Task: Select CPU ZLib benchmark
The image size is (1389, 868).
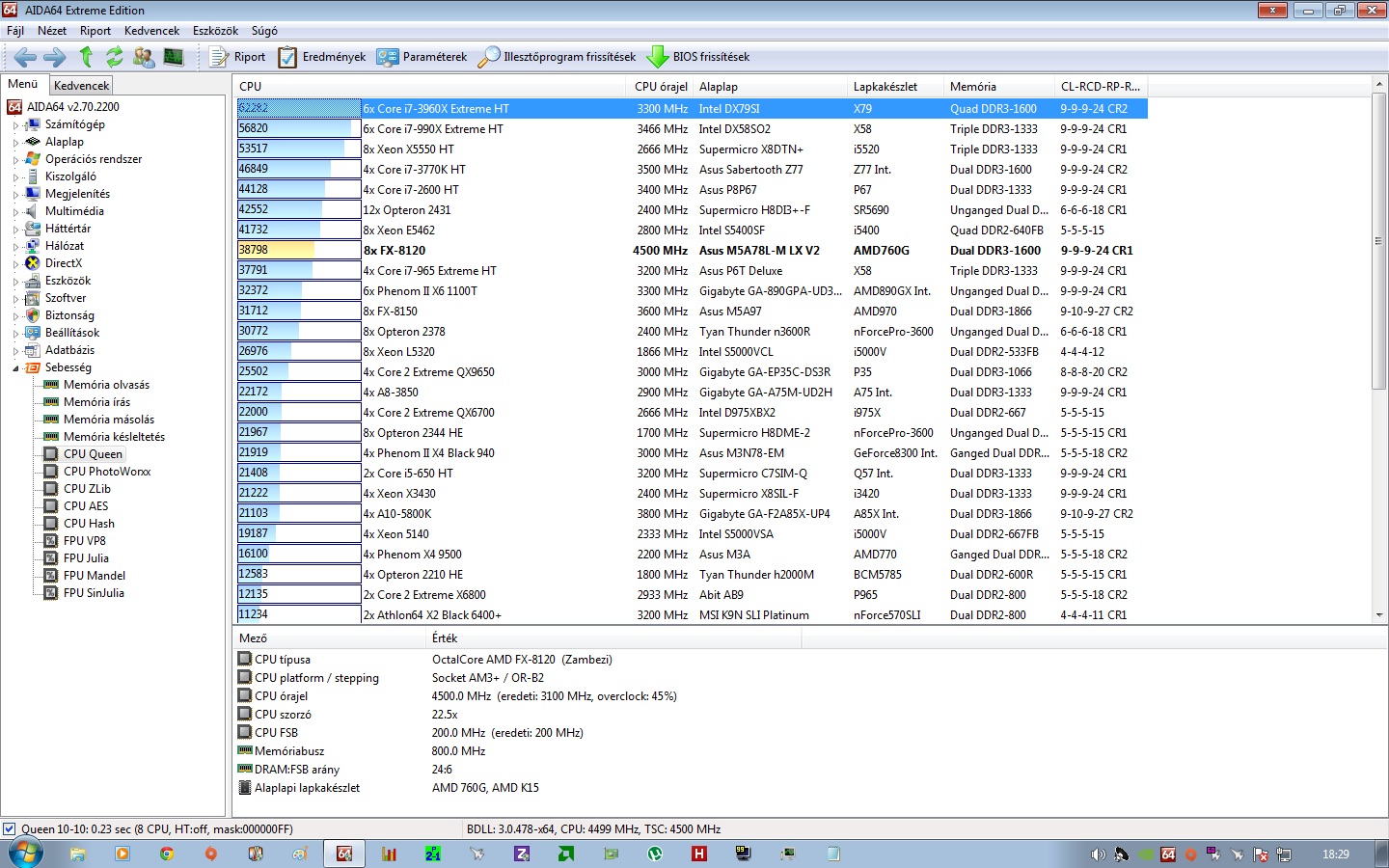Action: (87, 489)
